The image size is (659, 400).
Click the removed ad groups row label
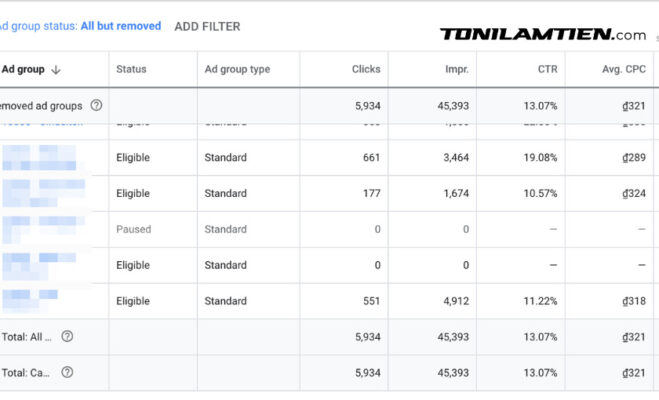pyautogui.click(x=41, y=105)
